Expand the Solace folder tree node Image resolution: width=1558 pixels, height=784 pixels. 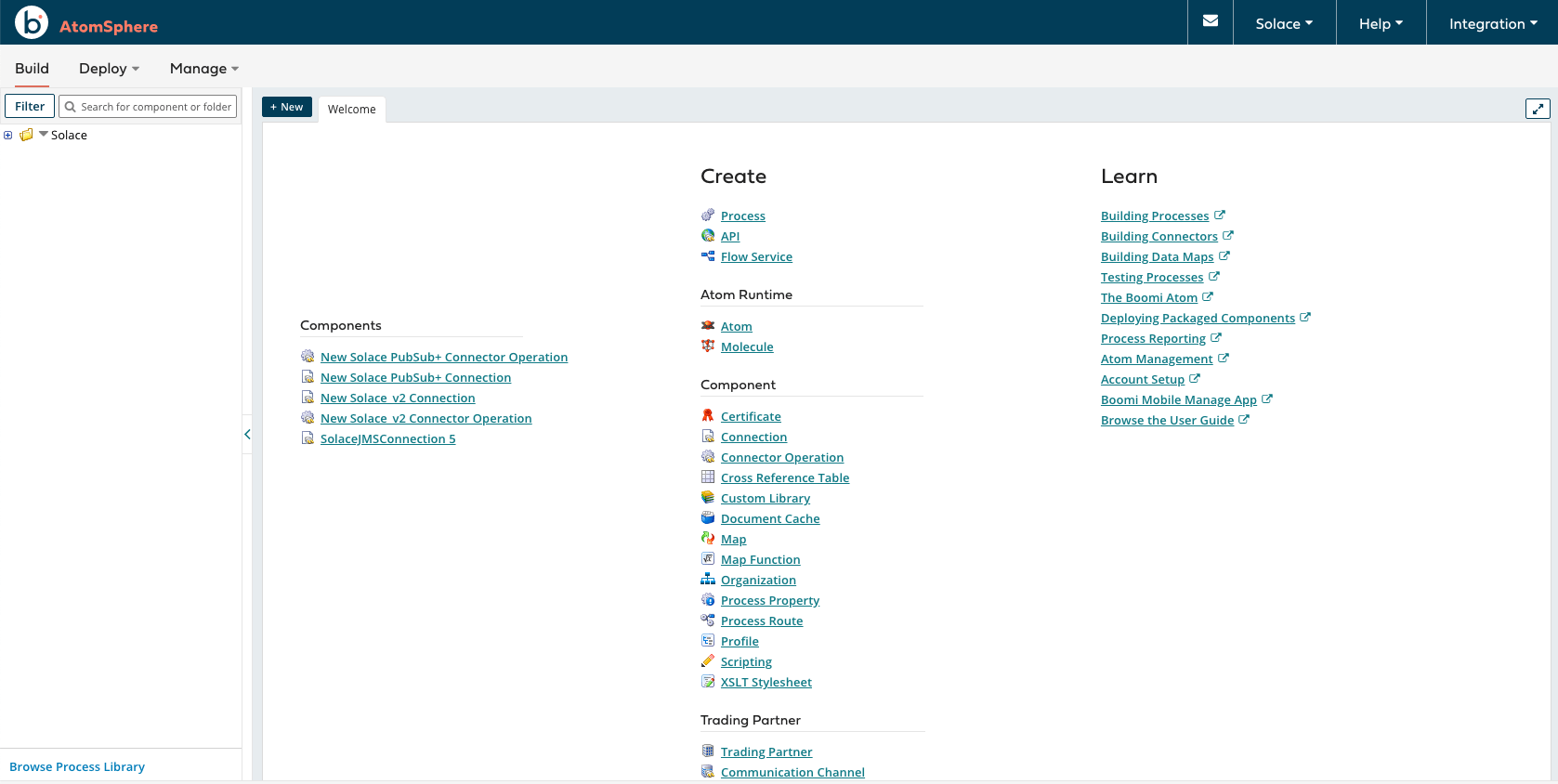point(8,136)
